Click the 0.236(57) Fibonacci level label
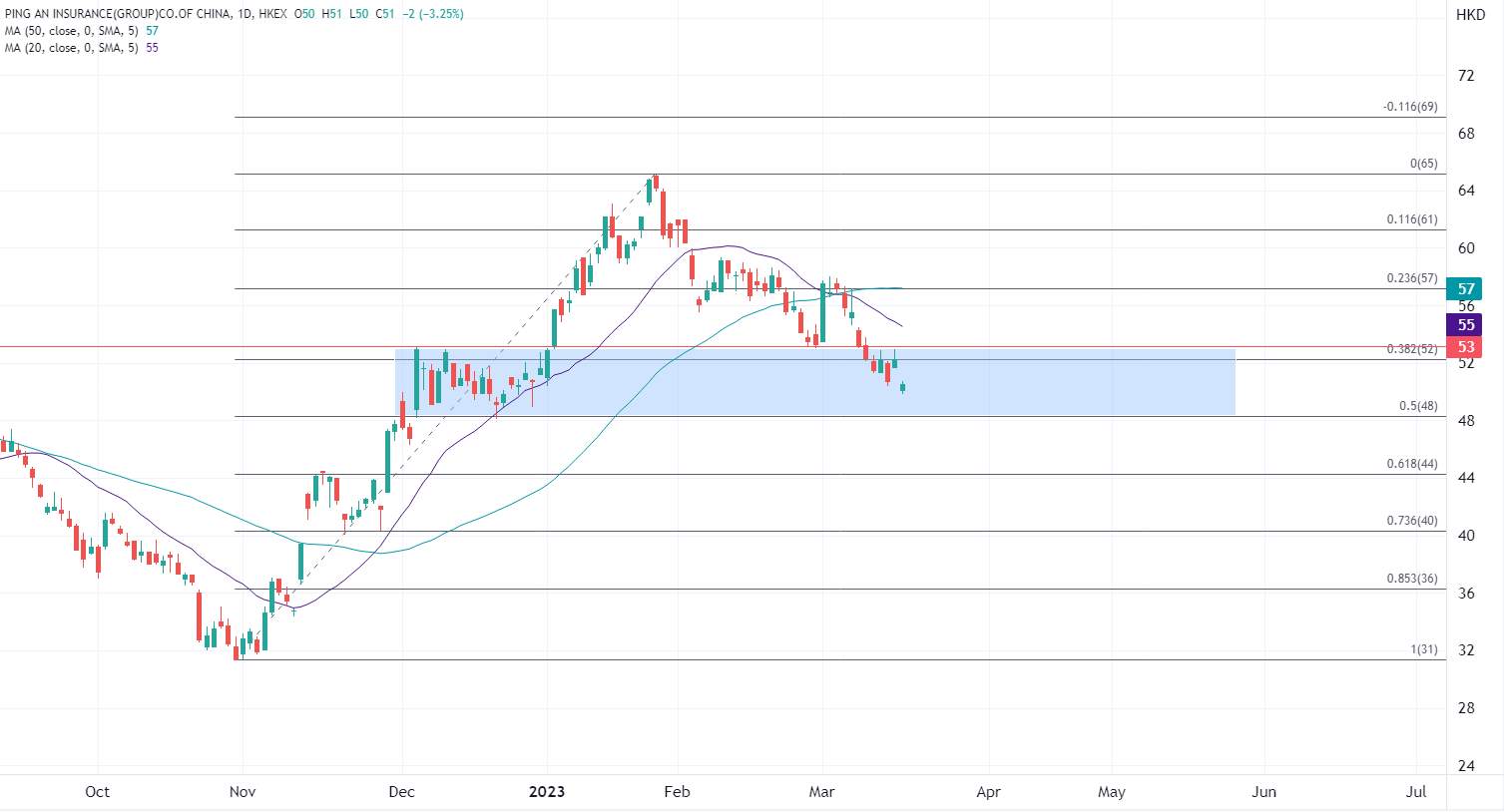Viewport: 1504px width, 812px height. click(x=1412, y=278)
